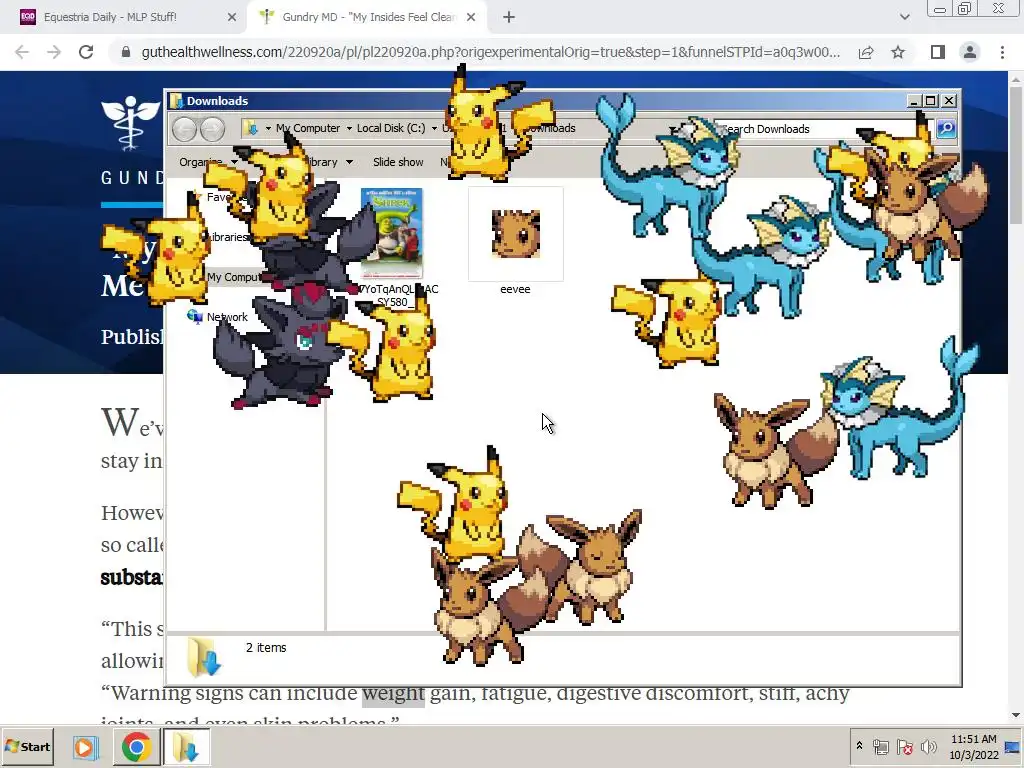Screen dimensions: 1024x768
Task: Expand Local Disk (C:) breadcrumb arrow
Action: pos(434,129)
